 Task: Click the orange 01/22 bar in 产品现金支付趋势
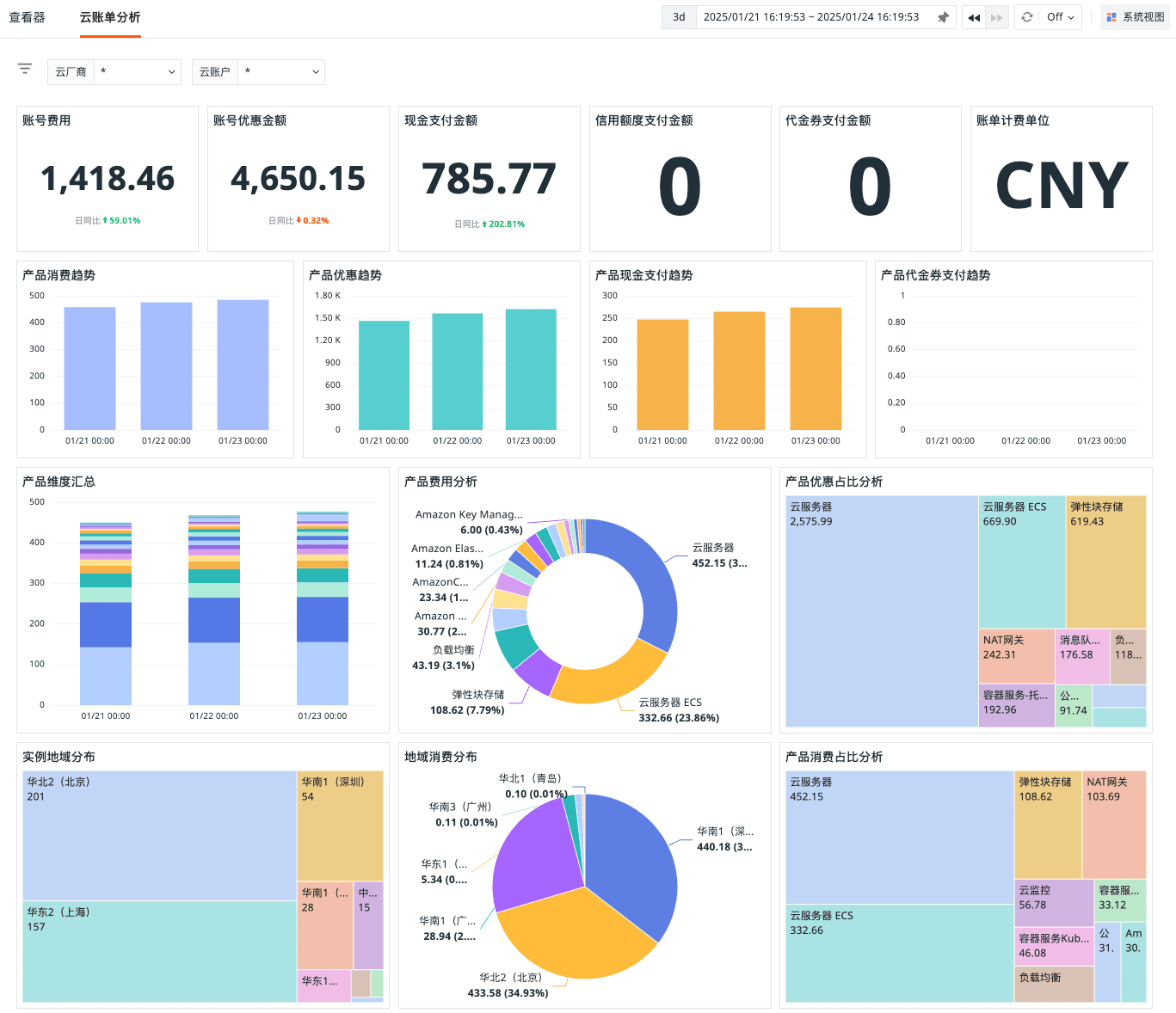click(739, 371)
